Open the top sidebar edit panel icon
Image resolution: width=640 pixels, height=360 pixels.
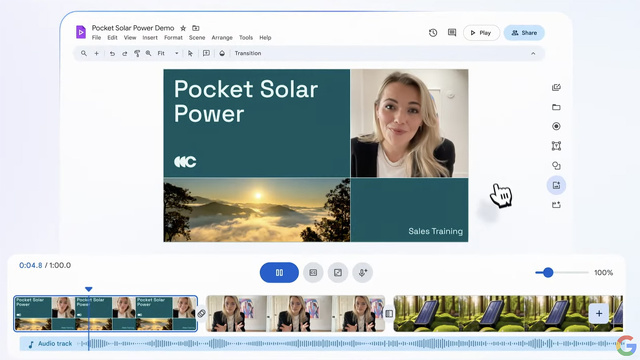pos(556,87)
